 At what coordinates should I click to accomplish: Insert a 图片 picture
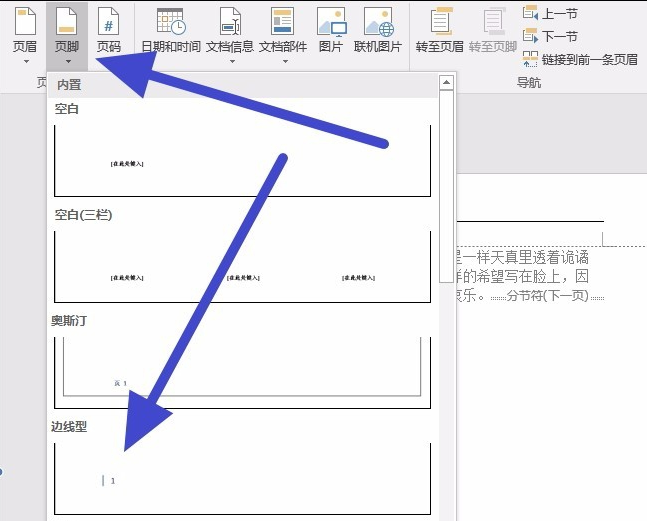pos(331,31)
